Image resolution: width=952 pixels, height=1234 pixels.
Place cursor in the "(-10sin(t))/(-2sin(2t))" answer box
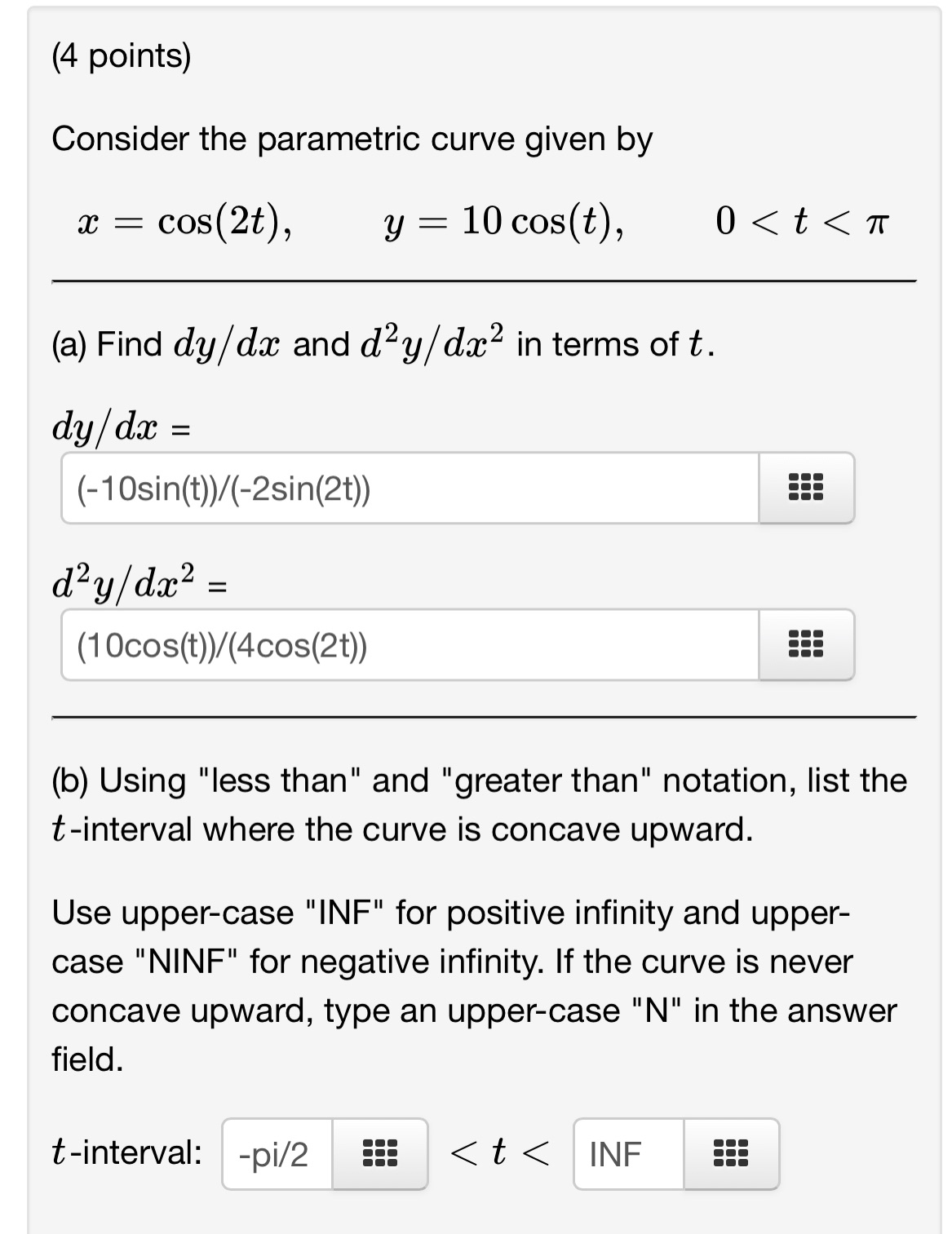[x=408, y=488]
